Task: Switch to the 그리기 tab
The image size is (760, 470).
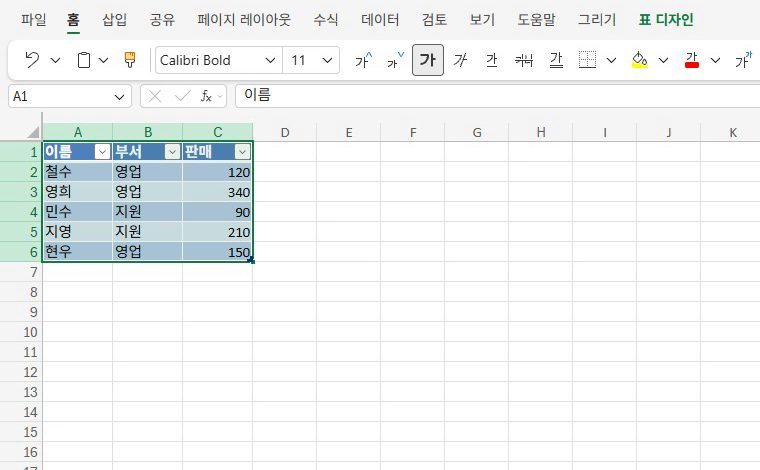Action: point(597,20)
